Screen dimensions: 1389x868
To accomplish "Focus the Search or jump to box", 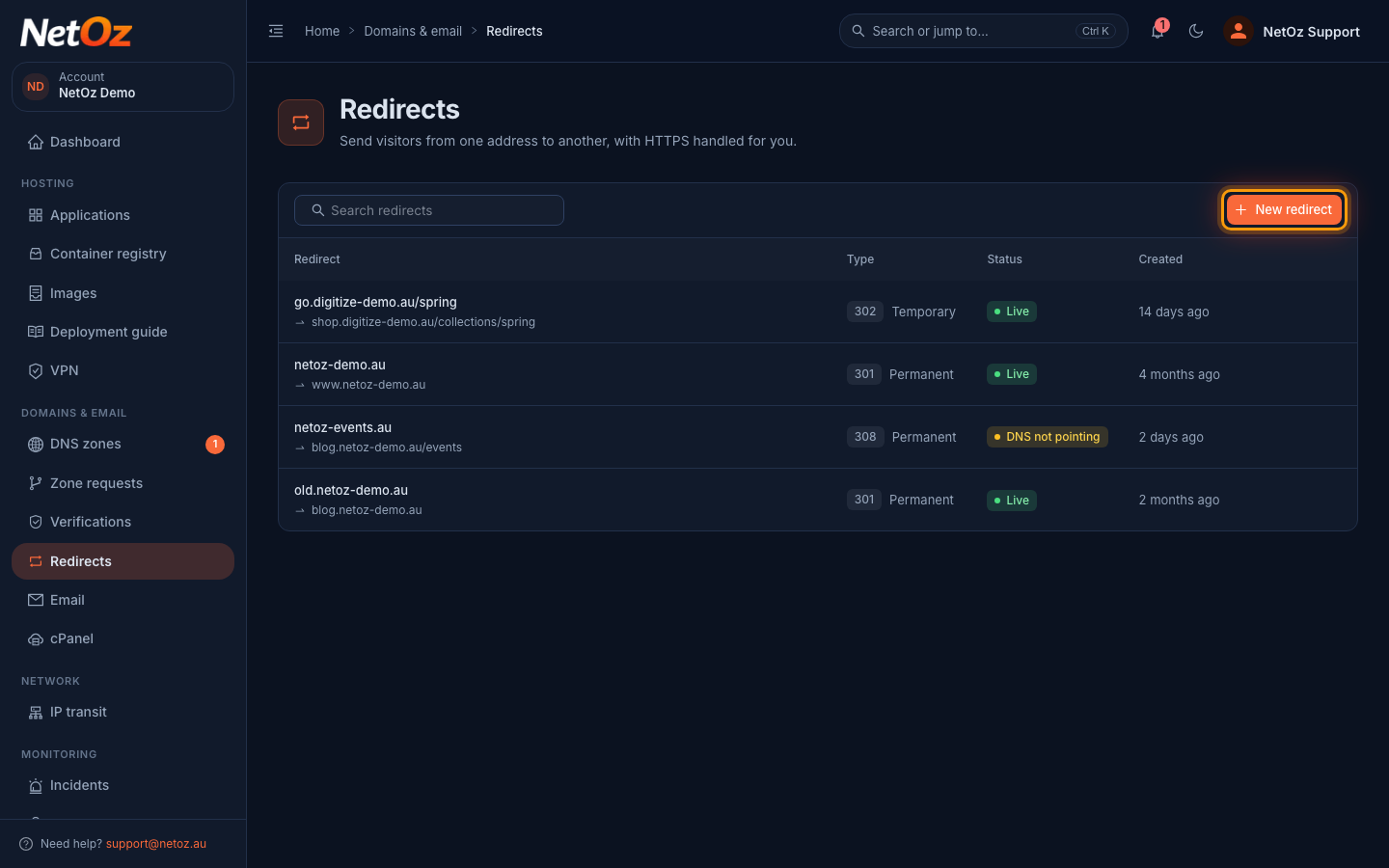I will click(x=984, y=31).
